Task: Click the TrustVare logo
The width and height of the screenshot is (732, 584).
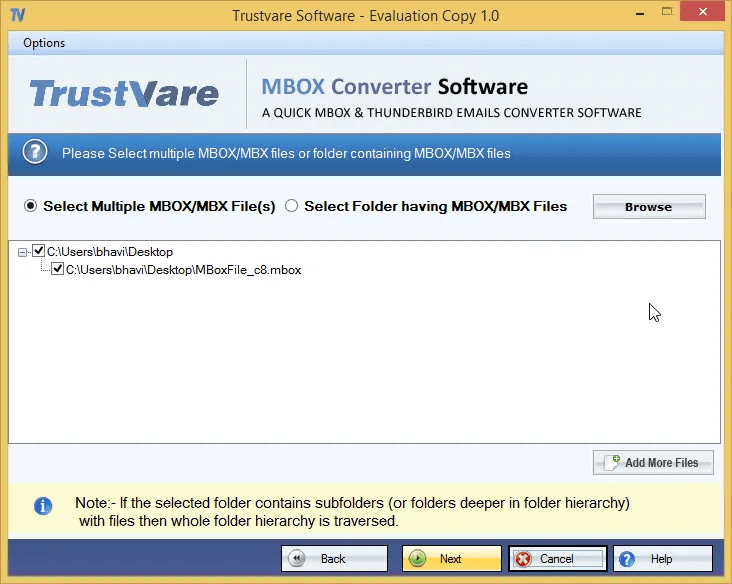Action: point(124,93)
